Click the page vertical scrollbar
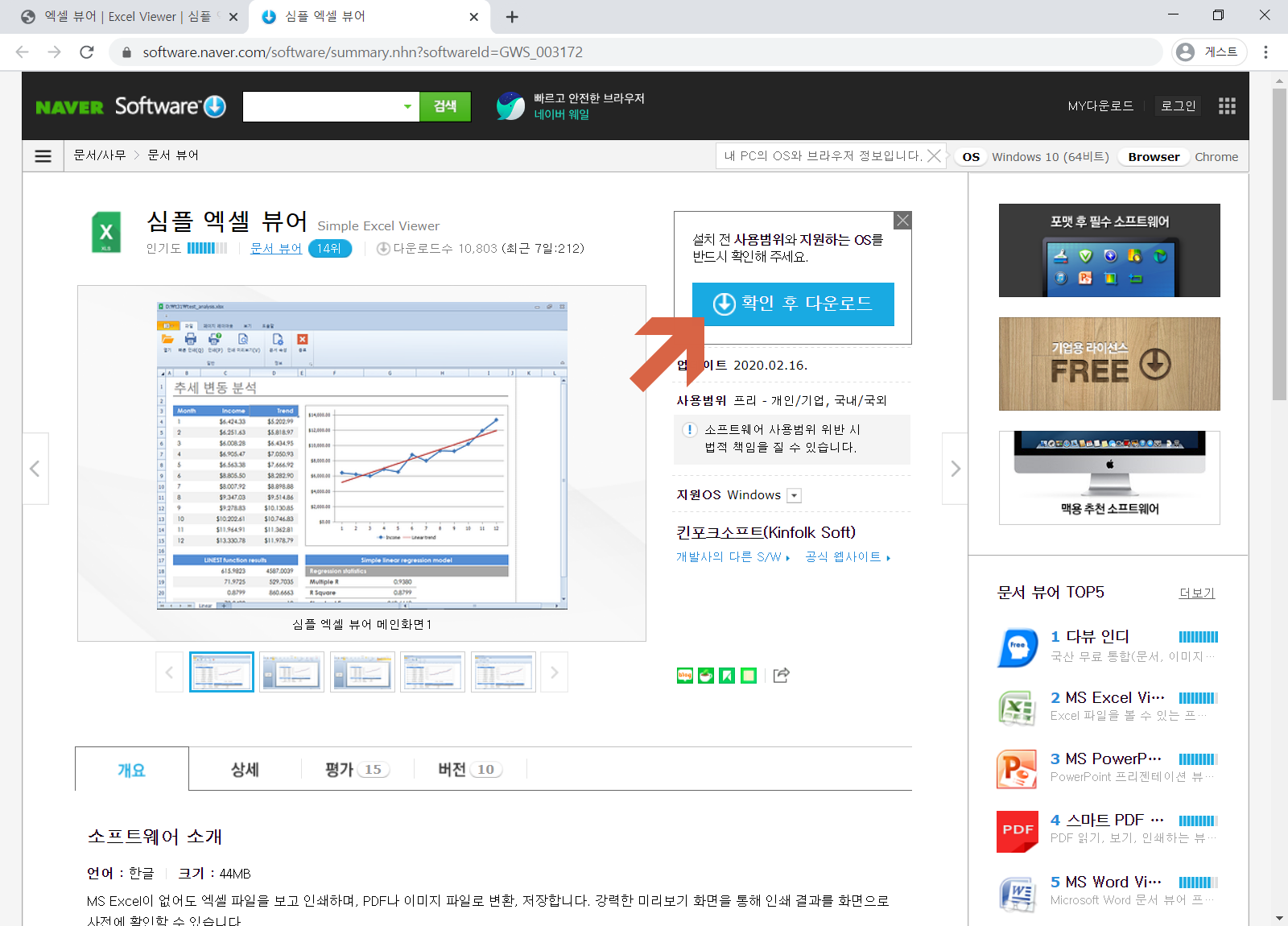 pyautogui.click(x=1279, y=244)
